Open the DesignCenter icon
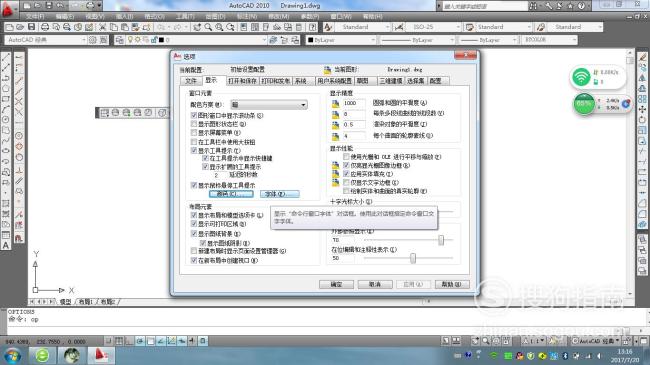The image size is (650, 365). [x=255, y=27]
